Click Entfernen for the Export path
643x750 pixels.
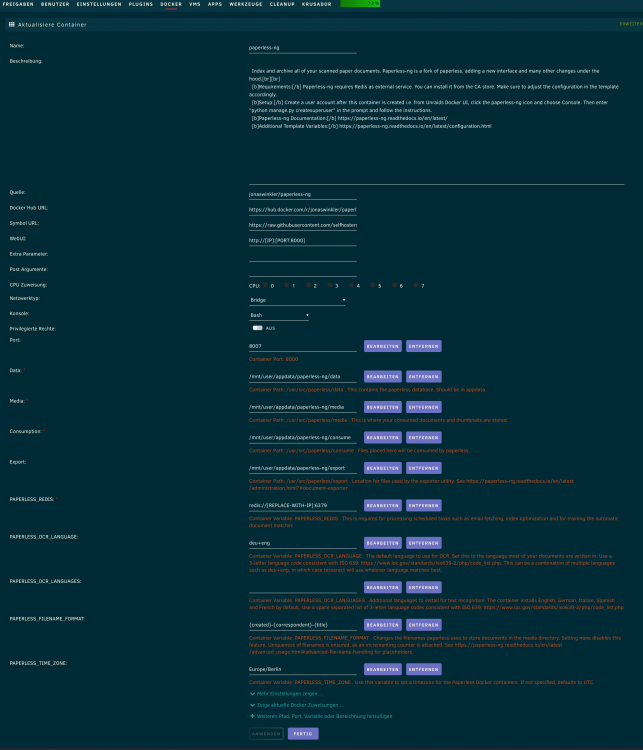[424, 468]
